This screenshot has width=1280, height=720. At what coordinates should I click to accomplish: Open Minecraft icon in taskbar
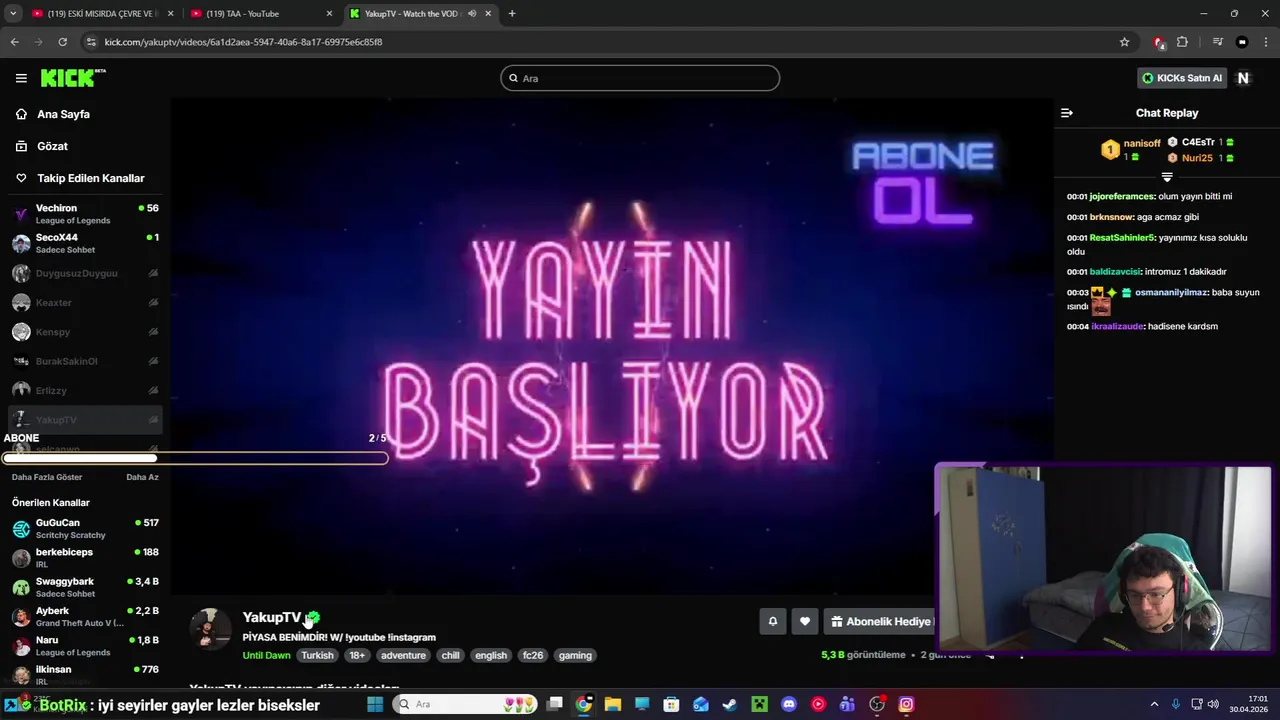point(759,704)
